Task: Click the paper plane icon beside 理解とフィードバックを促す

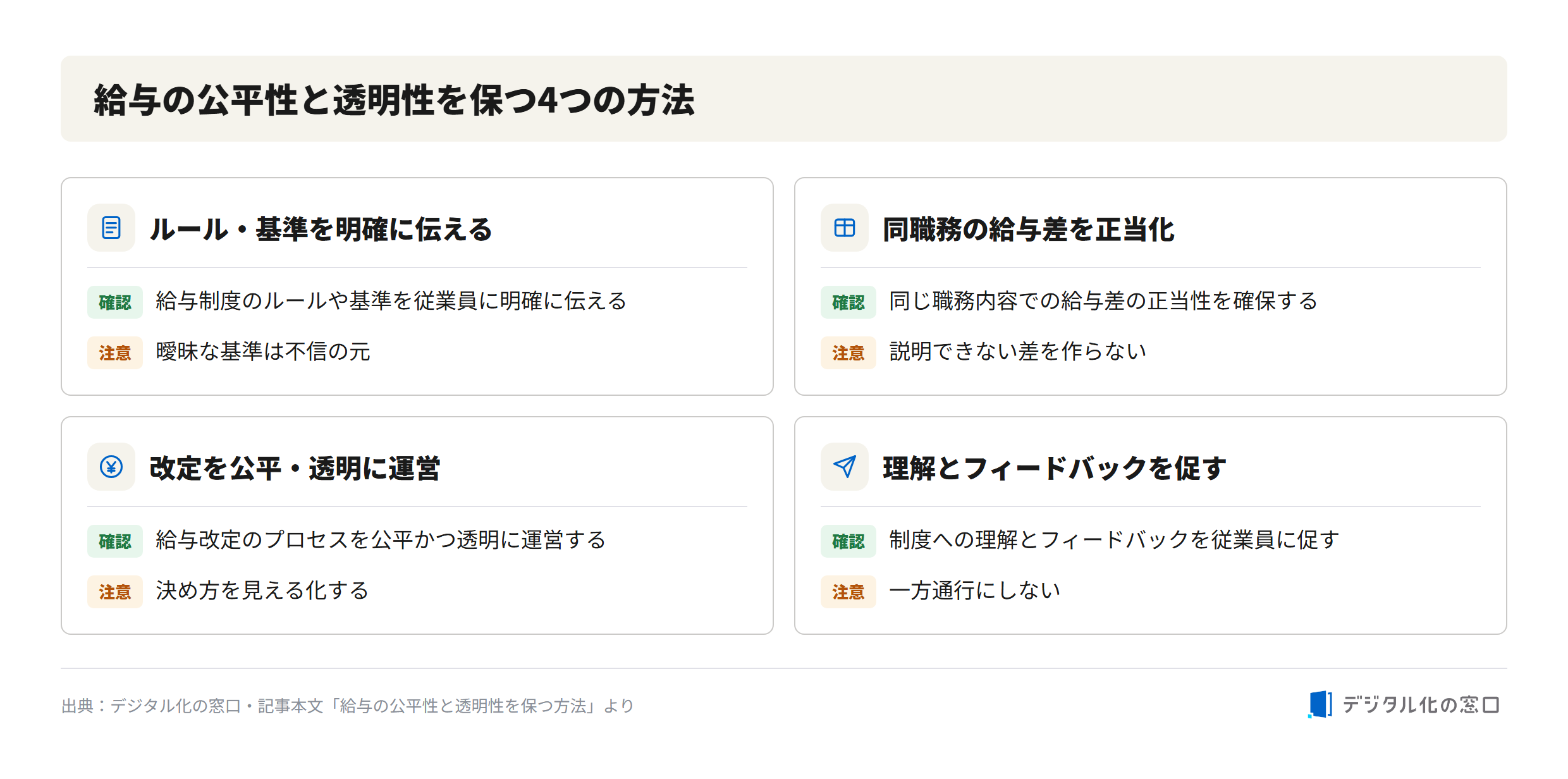Action: (x=845, y=467)
